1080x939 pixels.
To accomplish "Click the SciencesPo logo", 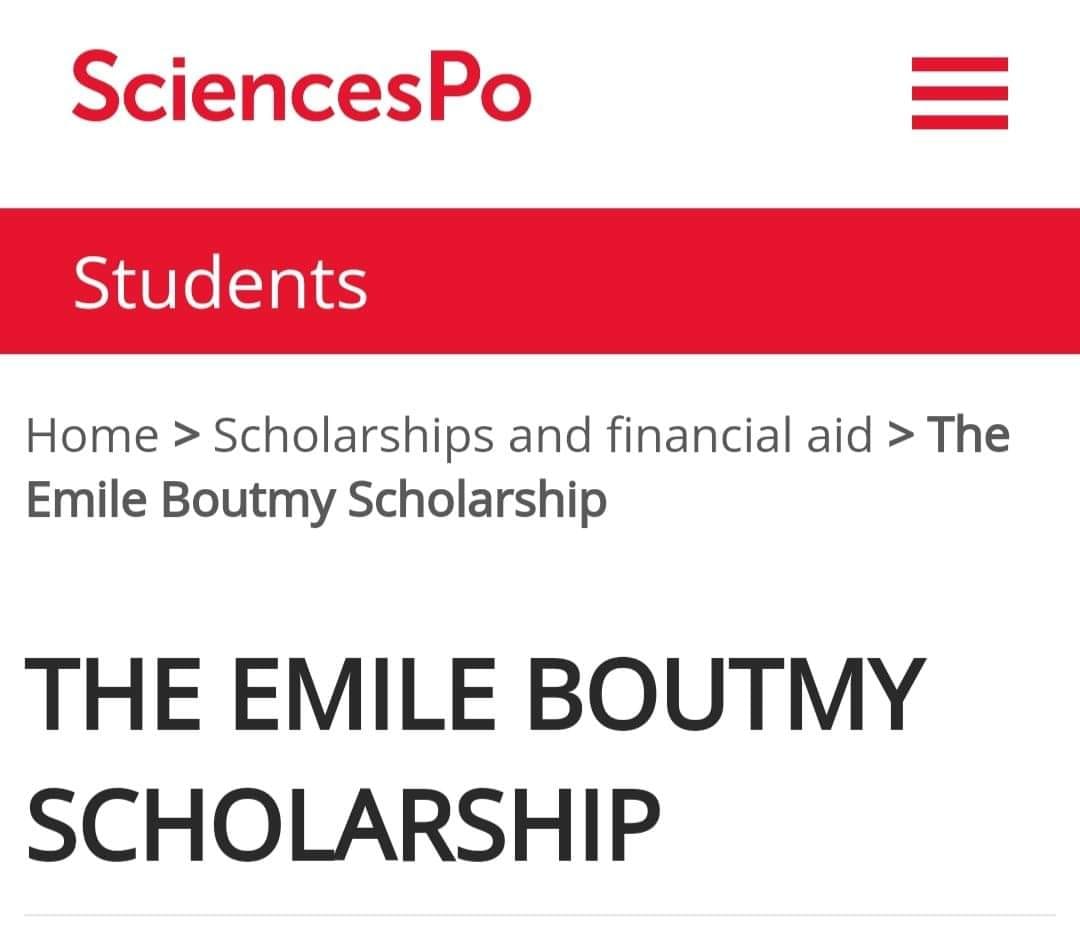I will click(300, 88).
